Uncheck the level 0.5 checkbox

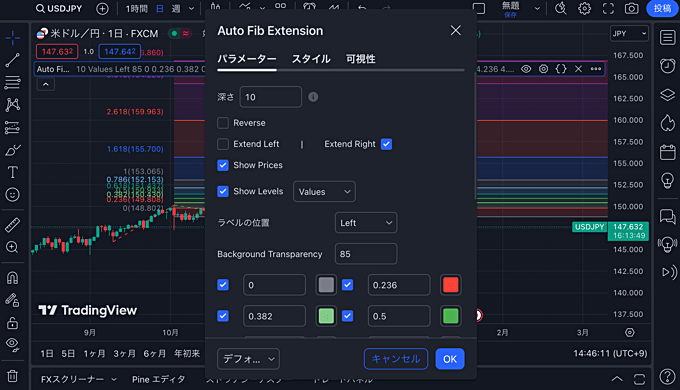coord(347,316)
